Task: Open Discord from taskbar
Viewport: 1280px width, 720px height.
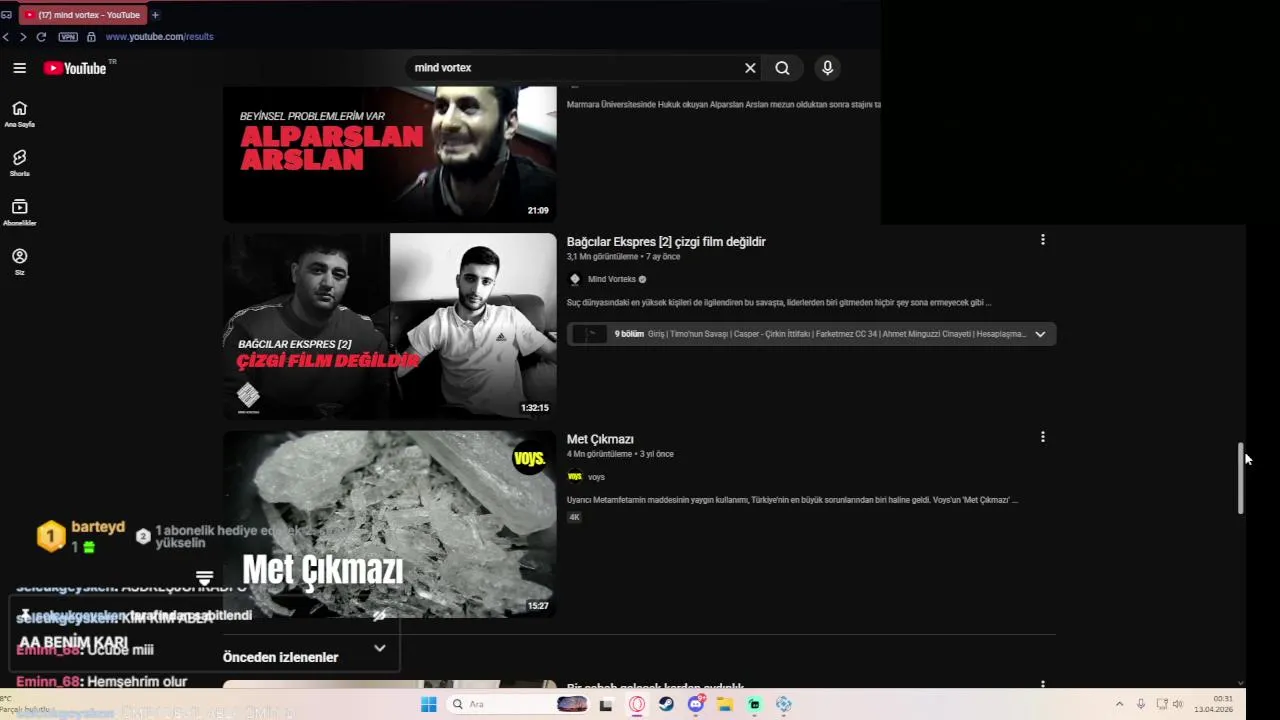Action: 696,704
